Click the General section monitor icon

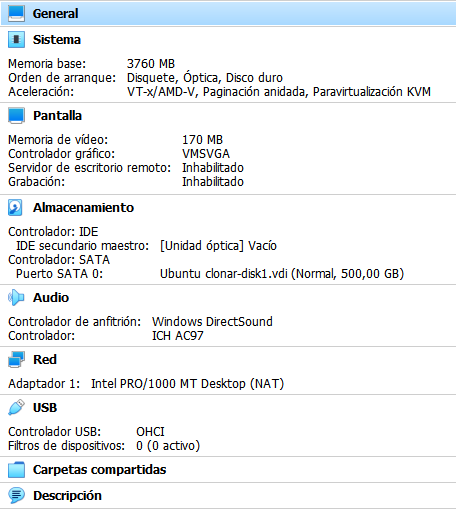point(16,14)
